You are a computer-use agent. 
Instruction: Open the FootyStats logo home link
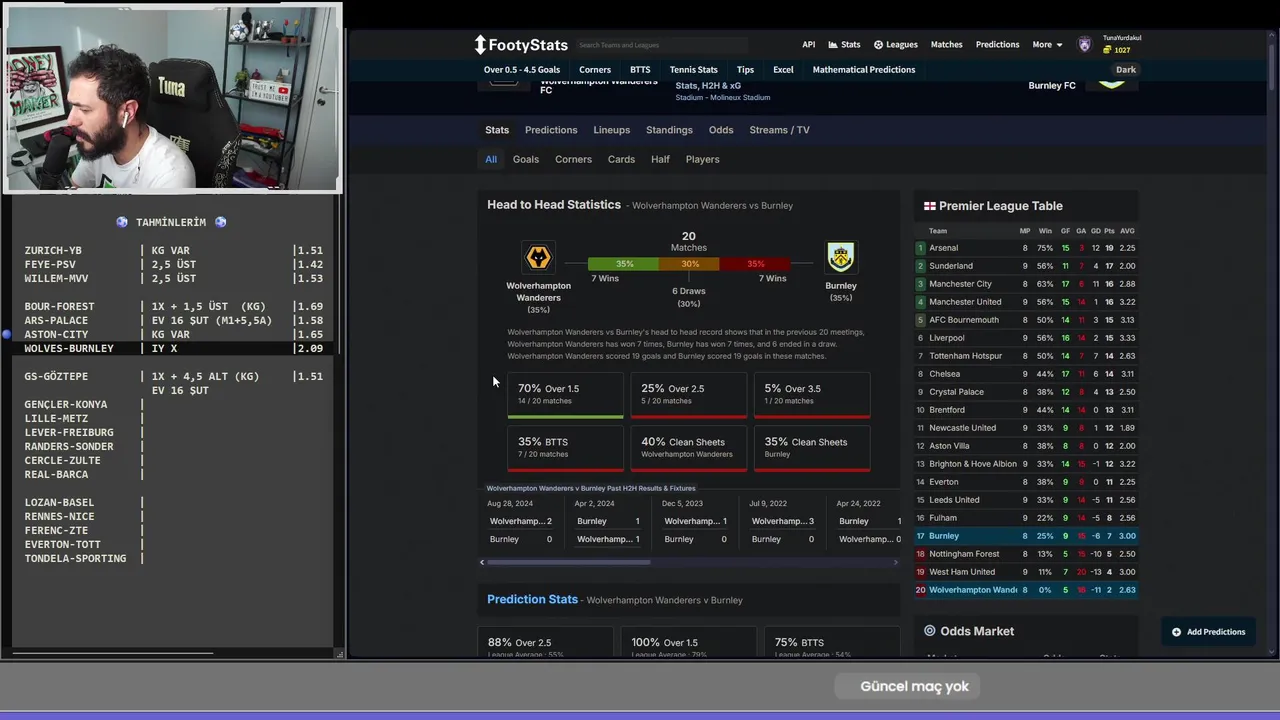click(x=521, y=45)
